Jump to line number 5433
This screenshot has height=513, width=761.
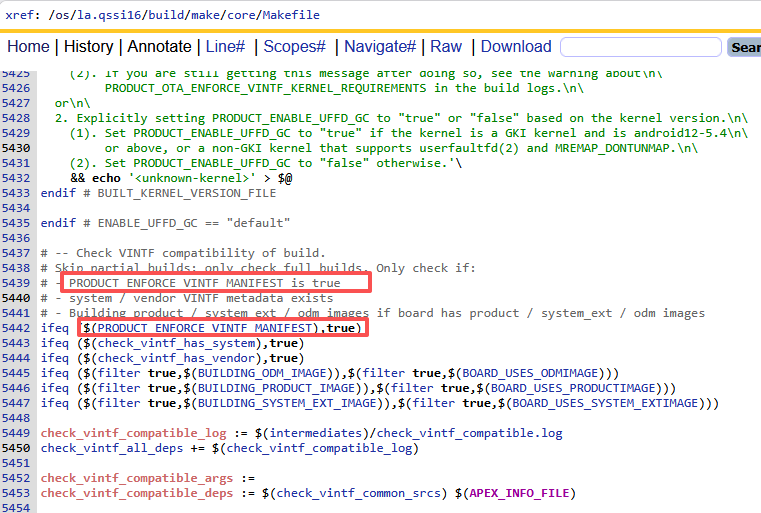16,193
